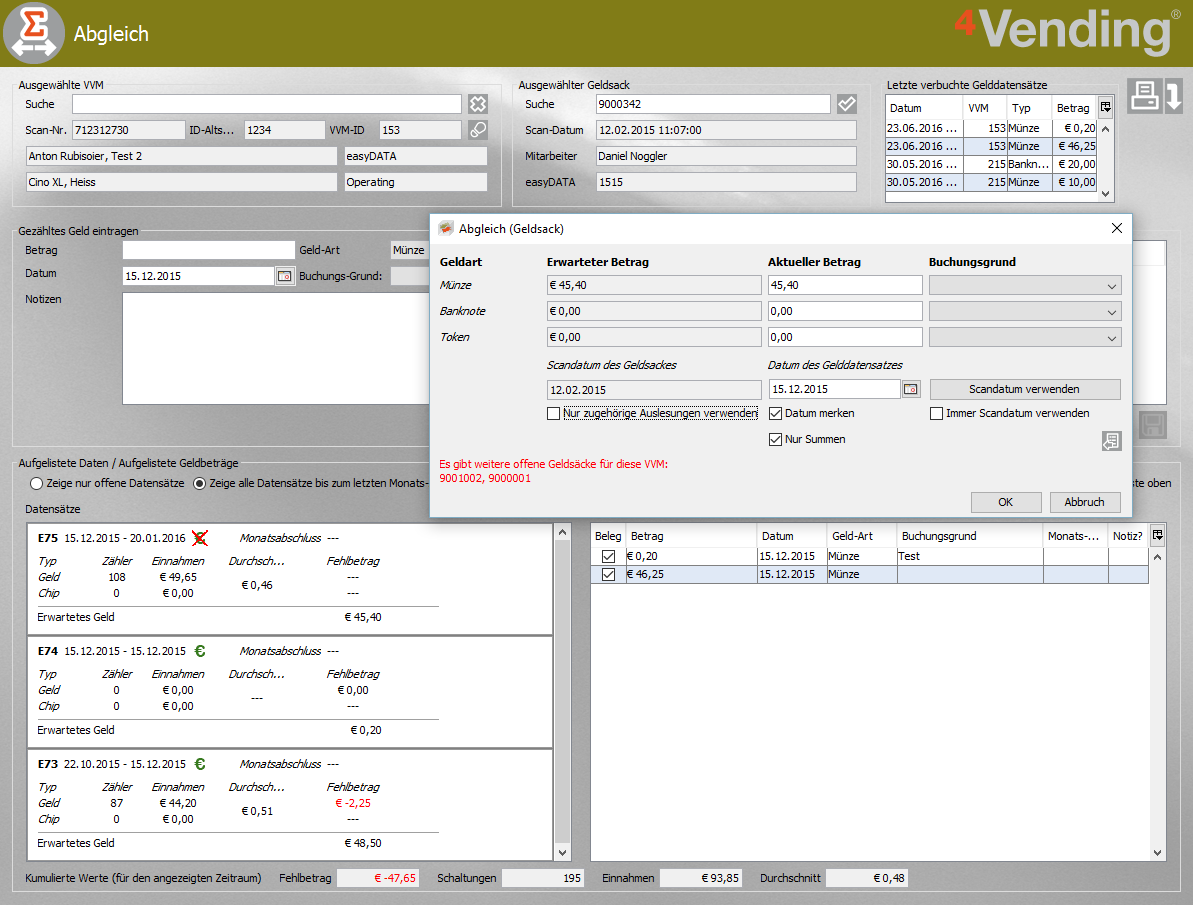Click the floppy disk save icon
1193x905 pixels.
(x=1152, y=425)
